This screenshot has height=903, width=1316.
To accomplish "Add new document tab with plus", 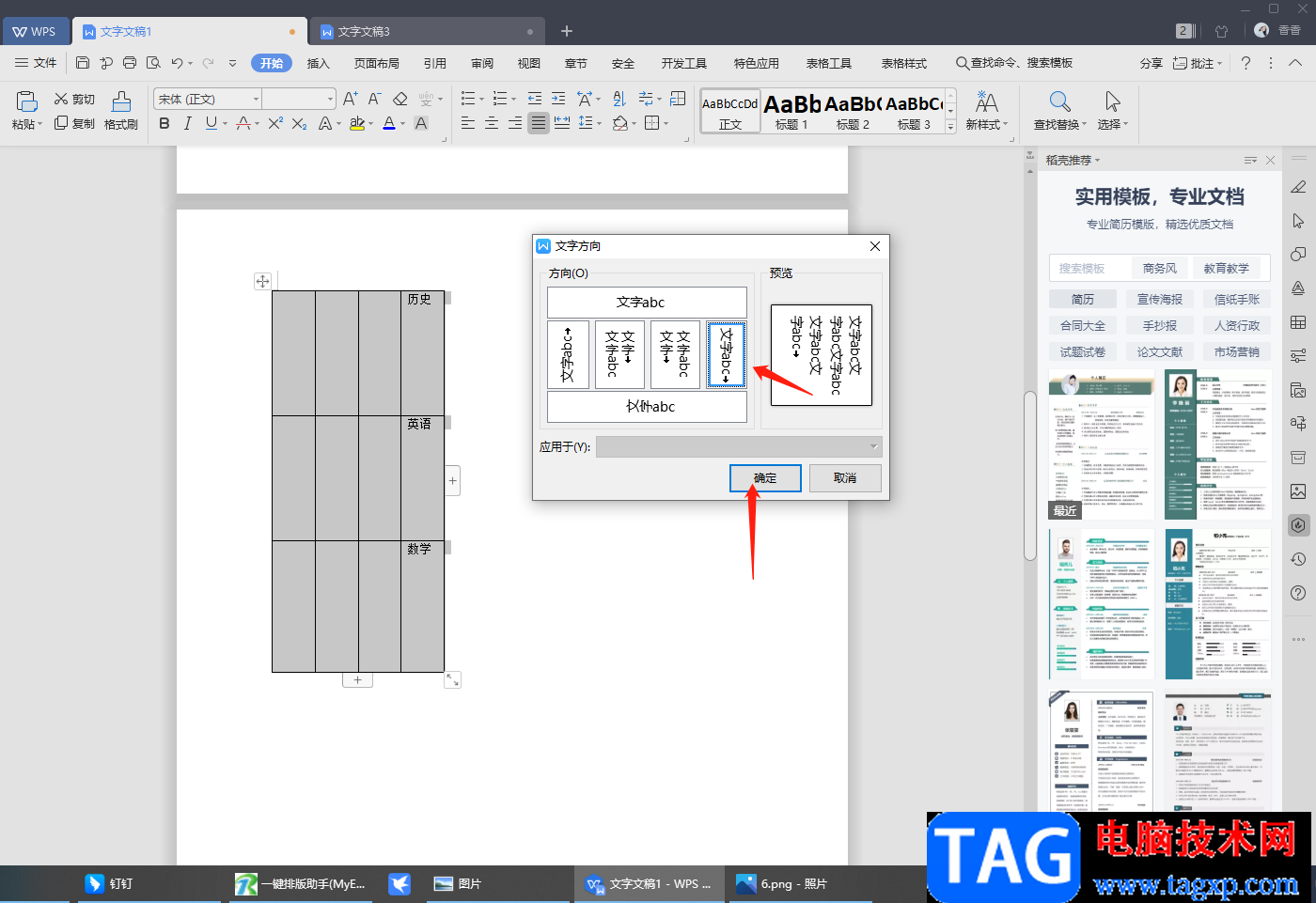I will (567, 31).
